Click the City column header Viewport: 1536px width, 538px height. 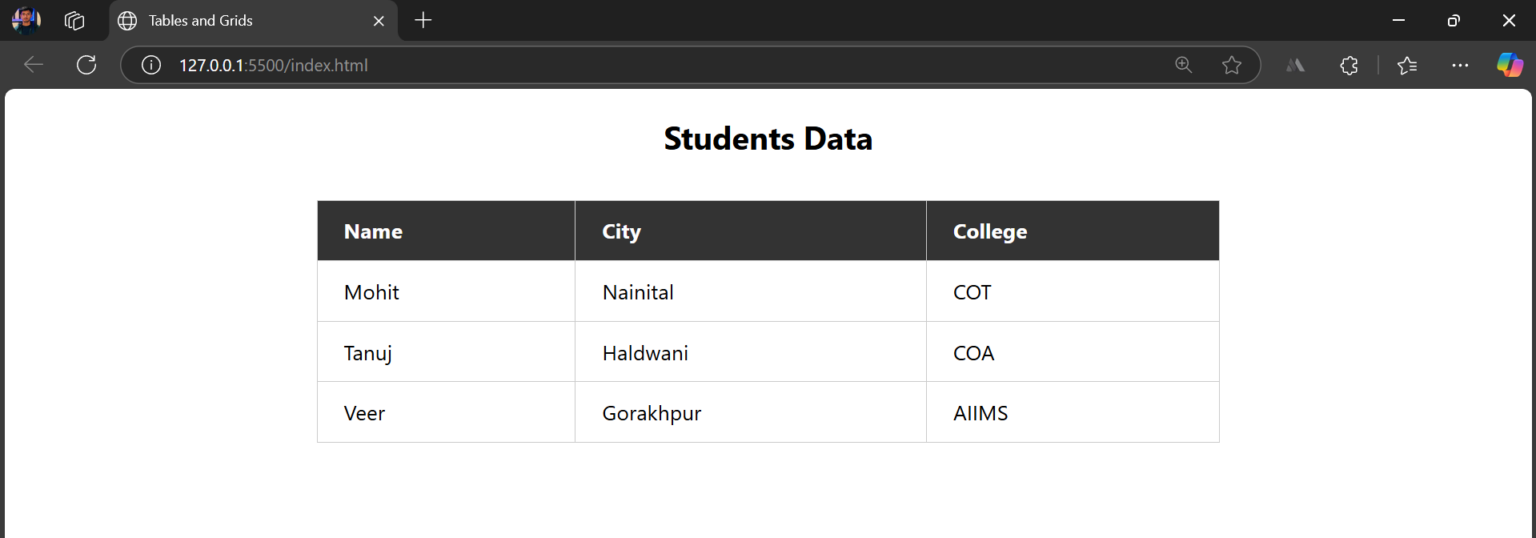pos(621,231)
